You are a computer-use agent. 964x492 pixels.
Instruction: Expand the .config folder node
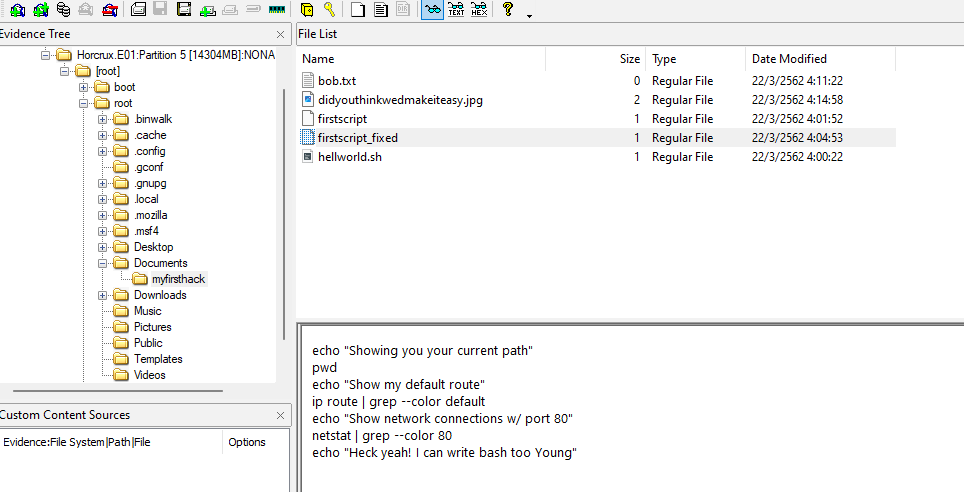pyautogui.click(x=102, y=151)
